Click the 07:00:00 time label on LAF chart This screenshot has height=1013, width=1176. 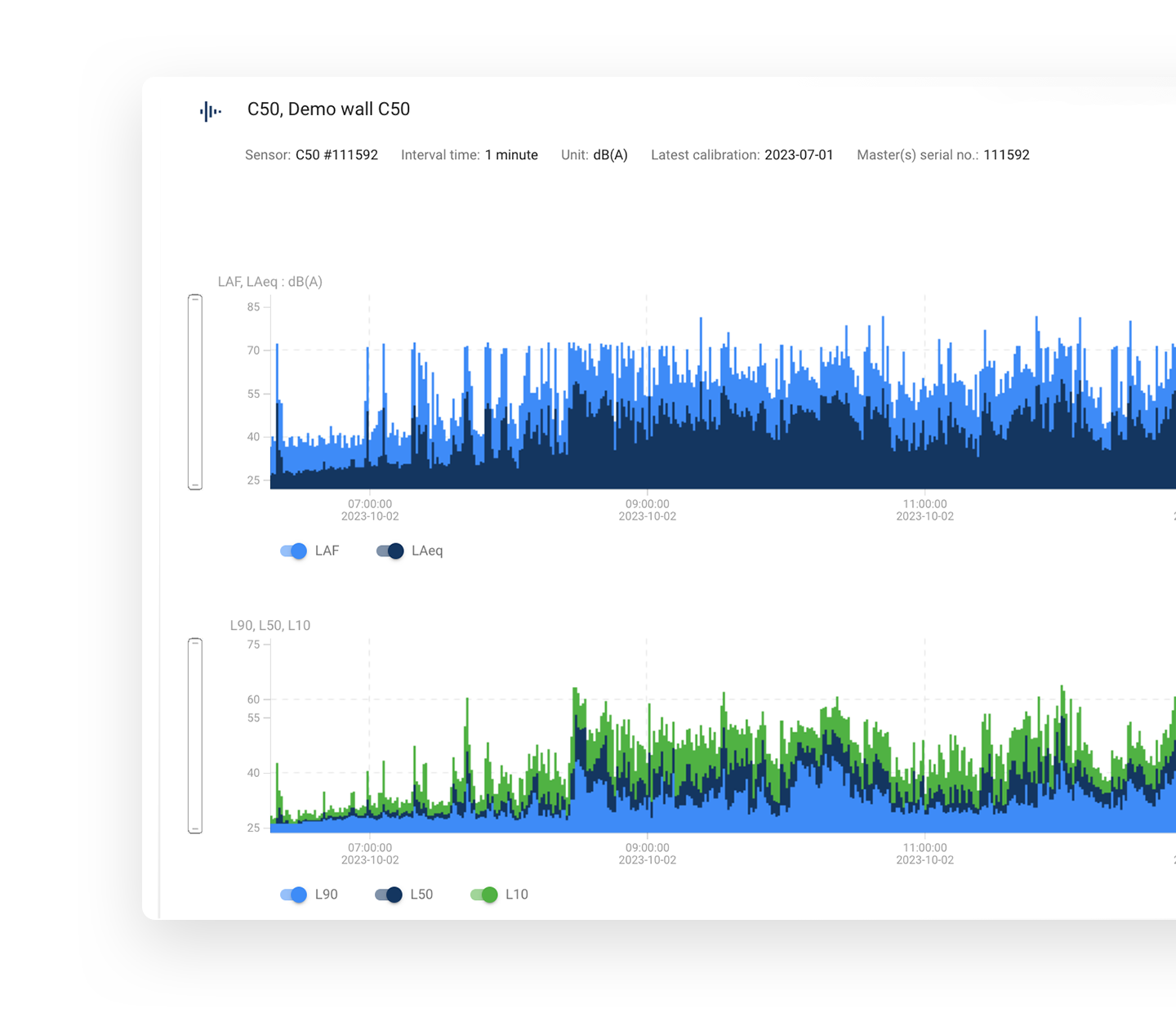click(x=370, y=505)
